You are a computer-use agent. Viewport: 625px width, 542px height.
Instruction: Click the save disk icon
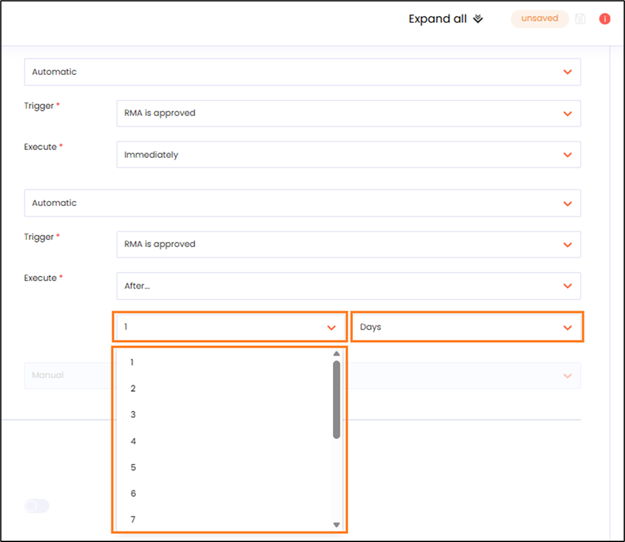[x=581, y=19]
